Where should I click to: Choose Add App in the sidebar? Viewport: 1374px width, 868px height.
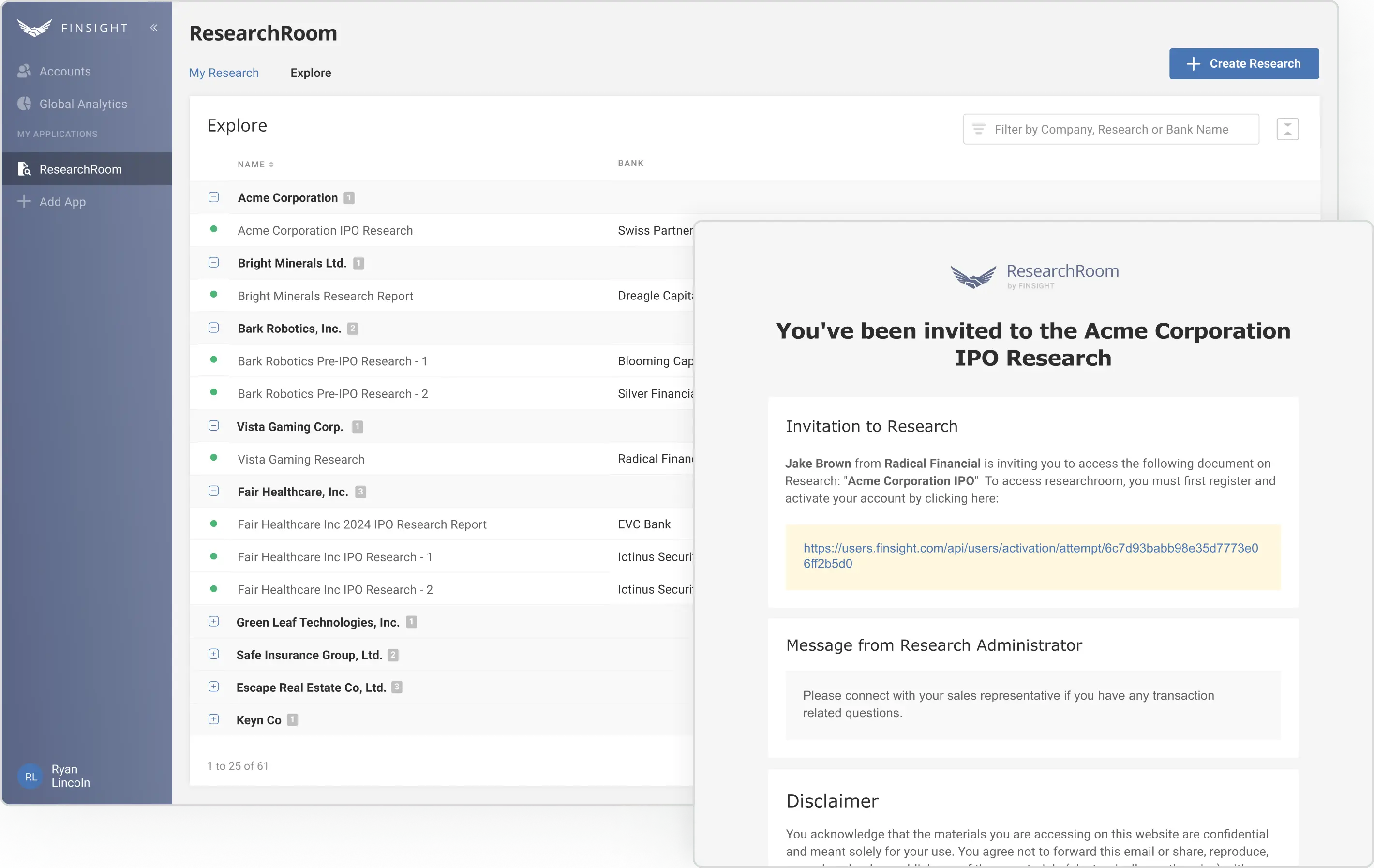(87, 201)
